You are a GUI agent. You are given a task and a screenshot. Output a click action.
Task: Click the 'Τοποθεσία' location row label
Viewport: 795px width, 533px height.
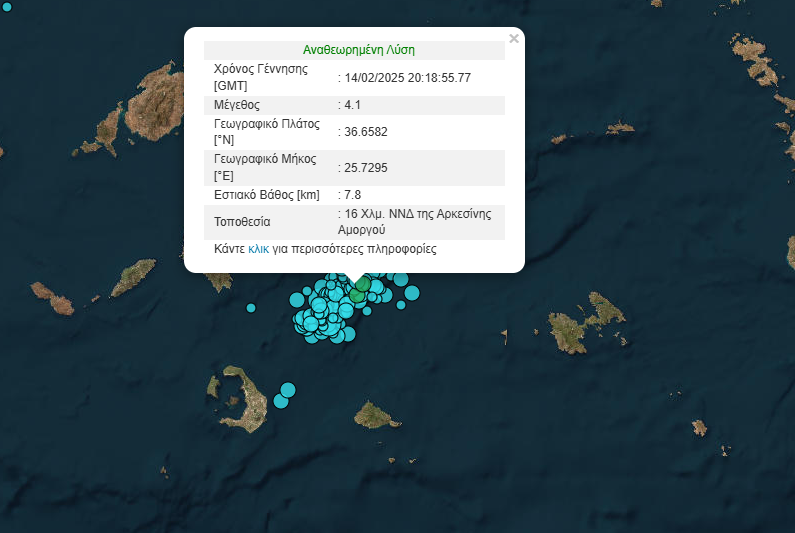click(242, 221)
